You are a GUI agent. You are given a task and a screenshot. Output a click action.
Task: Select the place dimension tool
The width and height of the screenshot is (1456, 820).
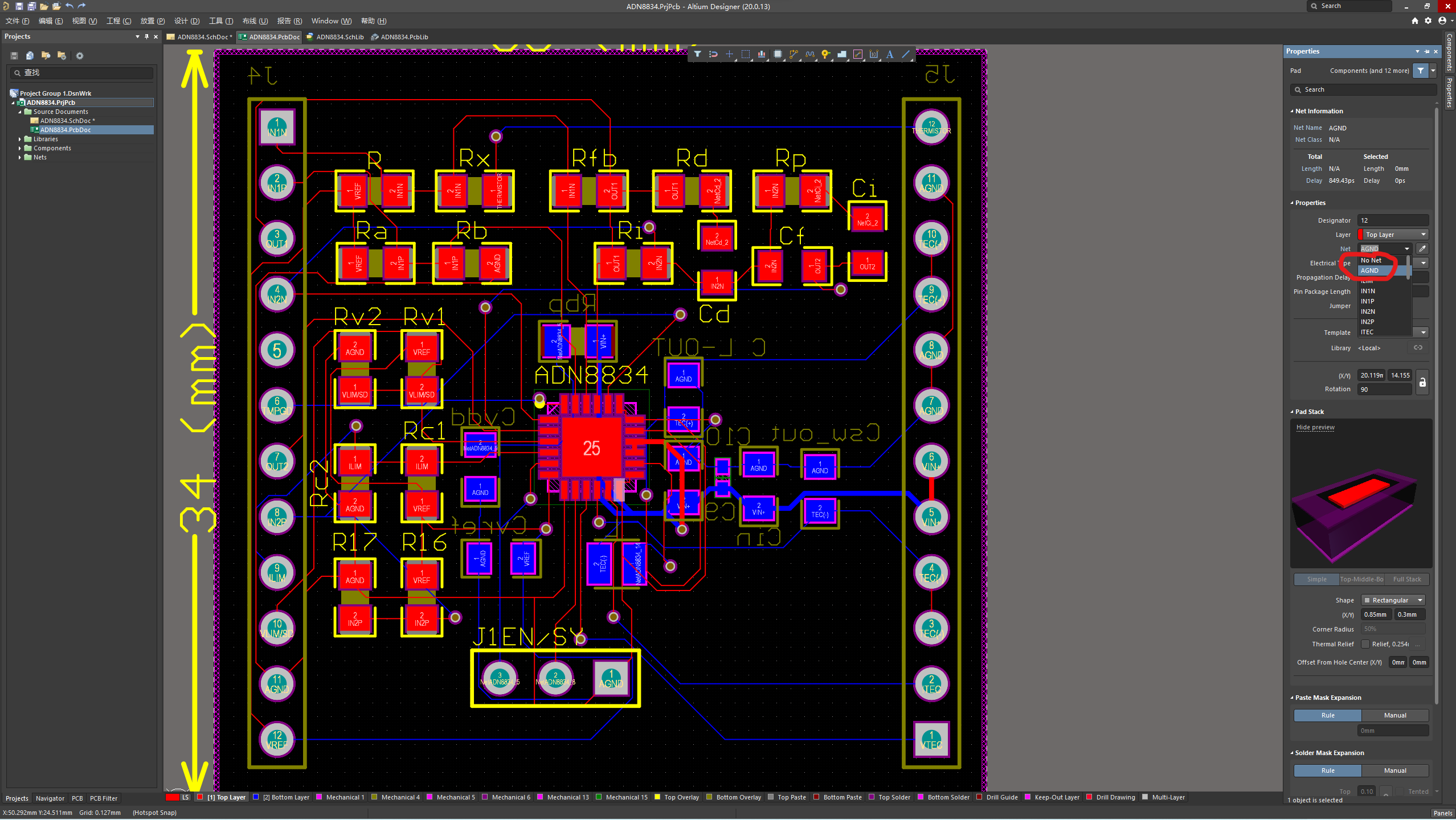tap(874, 54)
